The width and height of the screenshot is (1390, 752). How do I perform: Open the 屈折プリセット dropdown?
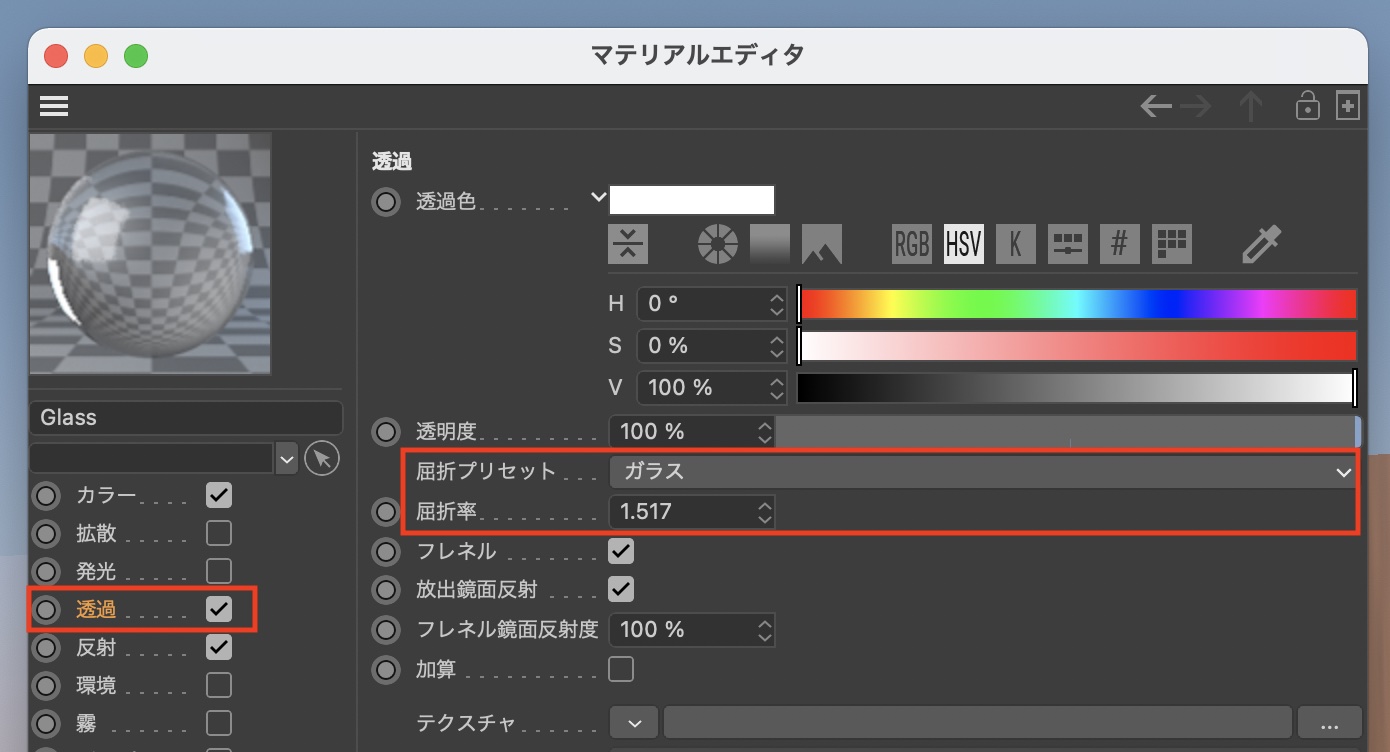click(982, 472)
